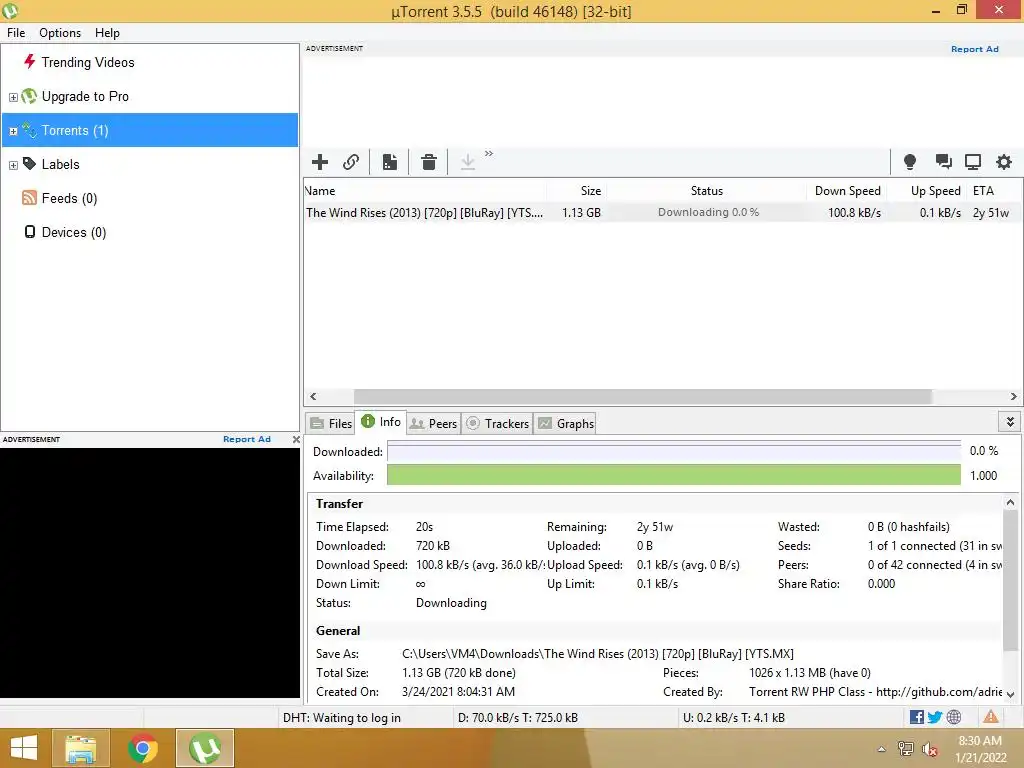Click the green Availability bar
This screenshot has width=1024, height=768.
click(x=673, y=475)
